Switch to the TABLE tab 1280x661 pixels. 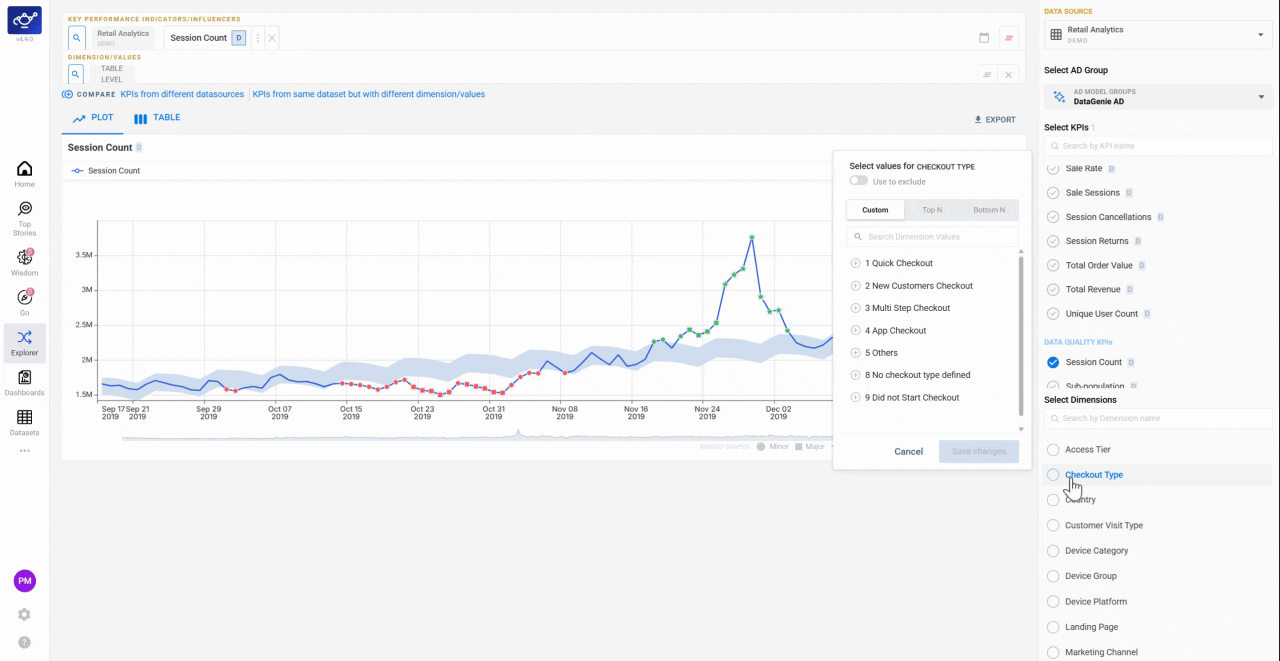[x=157, y=118]
